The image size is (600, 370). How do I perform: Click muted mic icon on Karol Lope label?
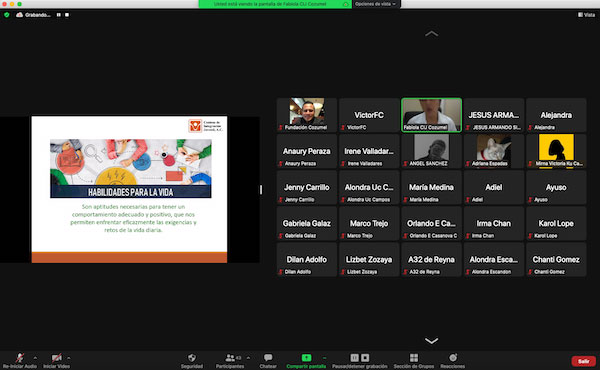(x=530, y=236)
